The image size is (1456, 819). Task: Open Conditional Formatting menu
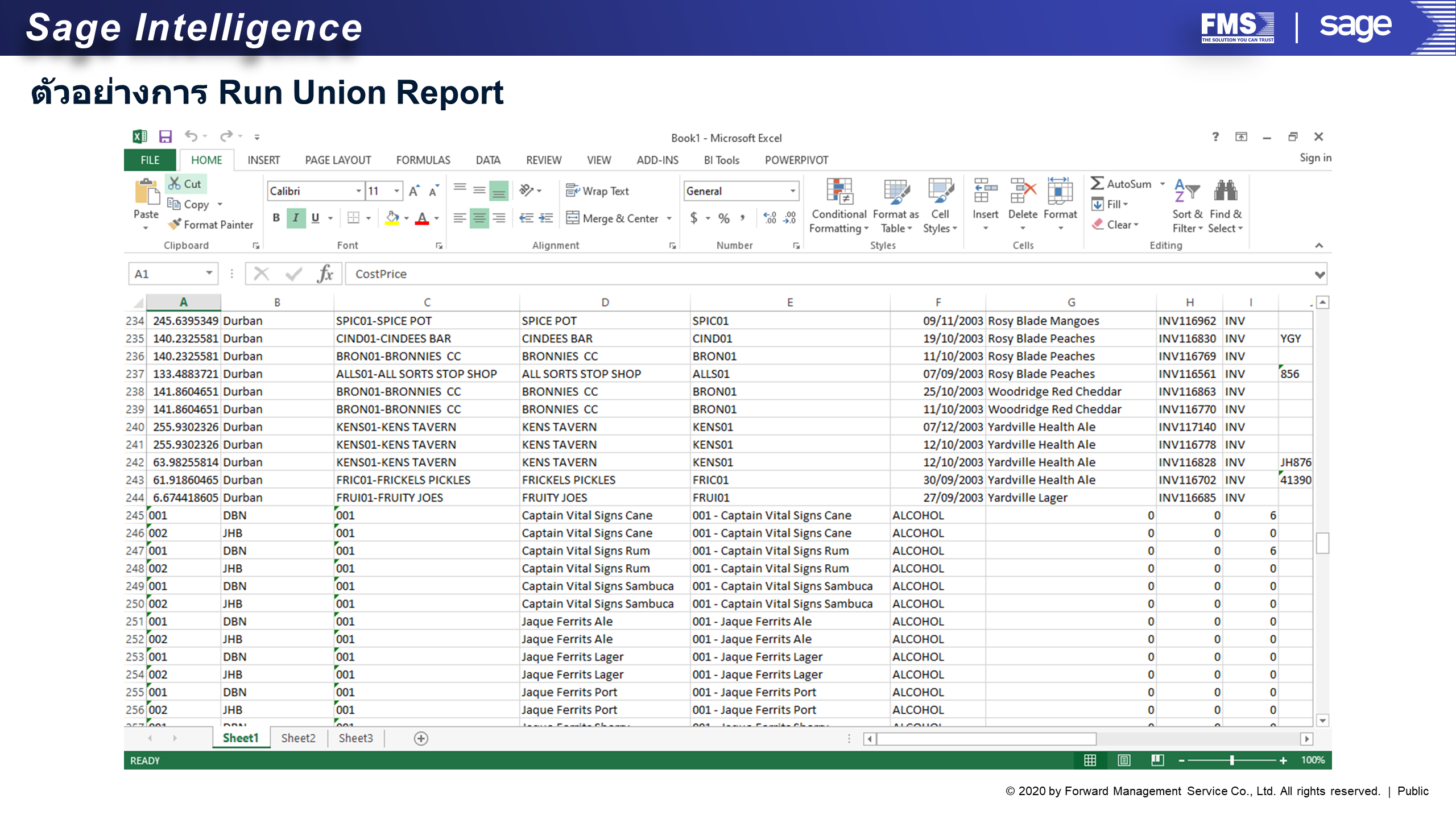[x=839, y=205]
